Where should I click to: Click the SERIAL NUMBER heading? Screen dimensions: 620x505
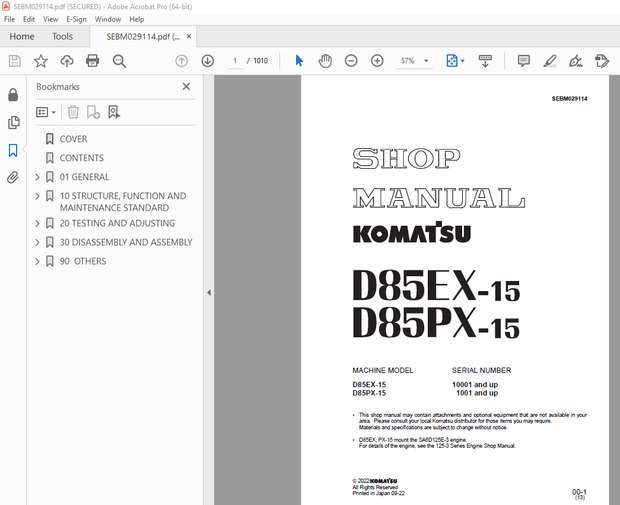click(482, 371)
